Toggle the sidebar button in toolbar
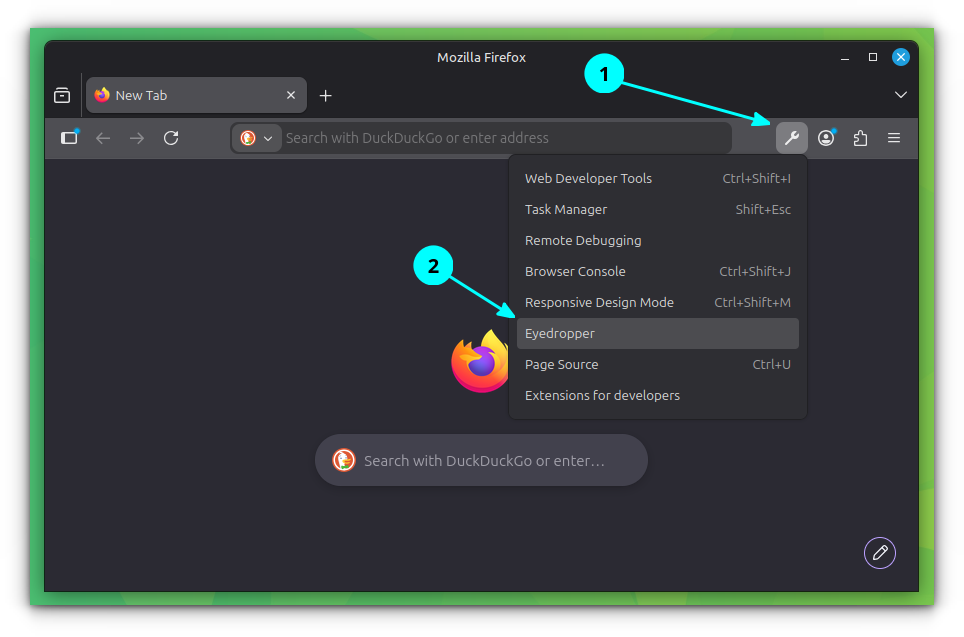Screen dimensions: 964x637 coord(69,137)
